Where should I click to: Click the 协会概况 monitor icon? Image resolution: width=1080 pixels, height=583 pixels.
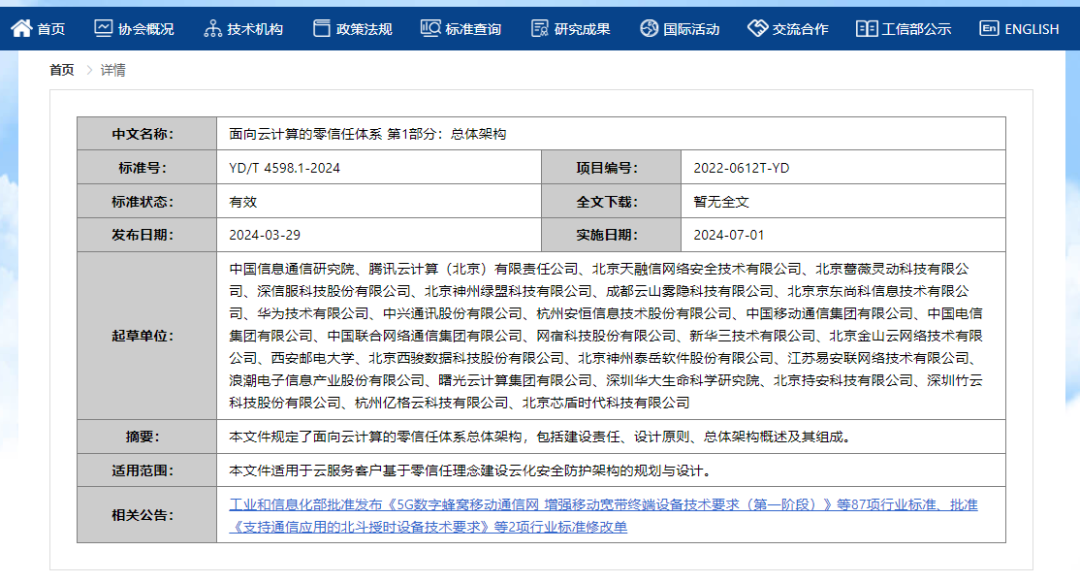click(x=103, y=28)
